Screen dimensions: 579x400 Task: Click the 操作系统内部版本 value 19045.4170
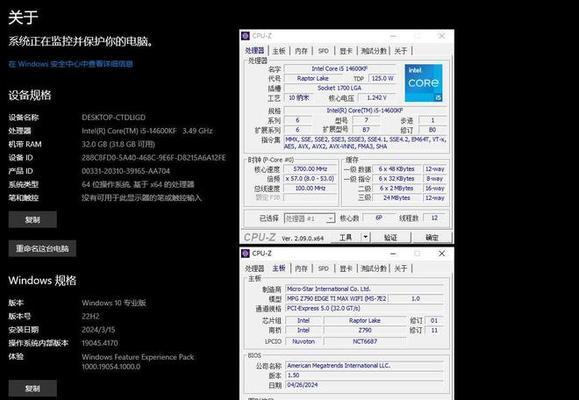(x=100, y=343)
